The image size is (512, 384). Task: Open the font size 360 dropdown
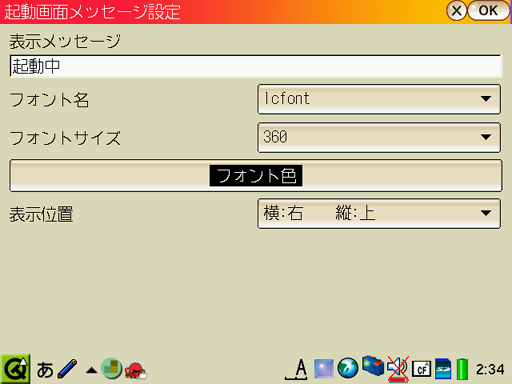point(379,137)
